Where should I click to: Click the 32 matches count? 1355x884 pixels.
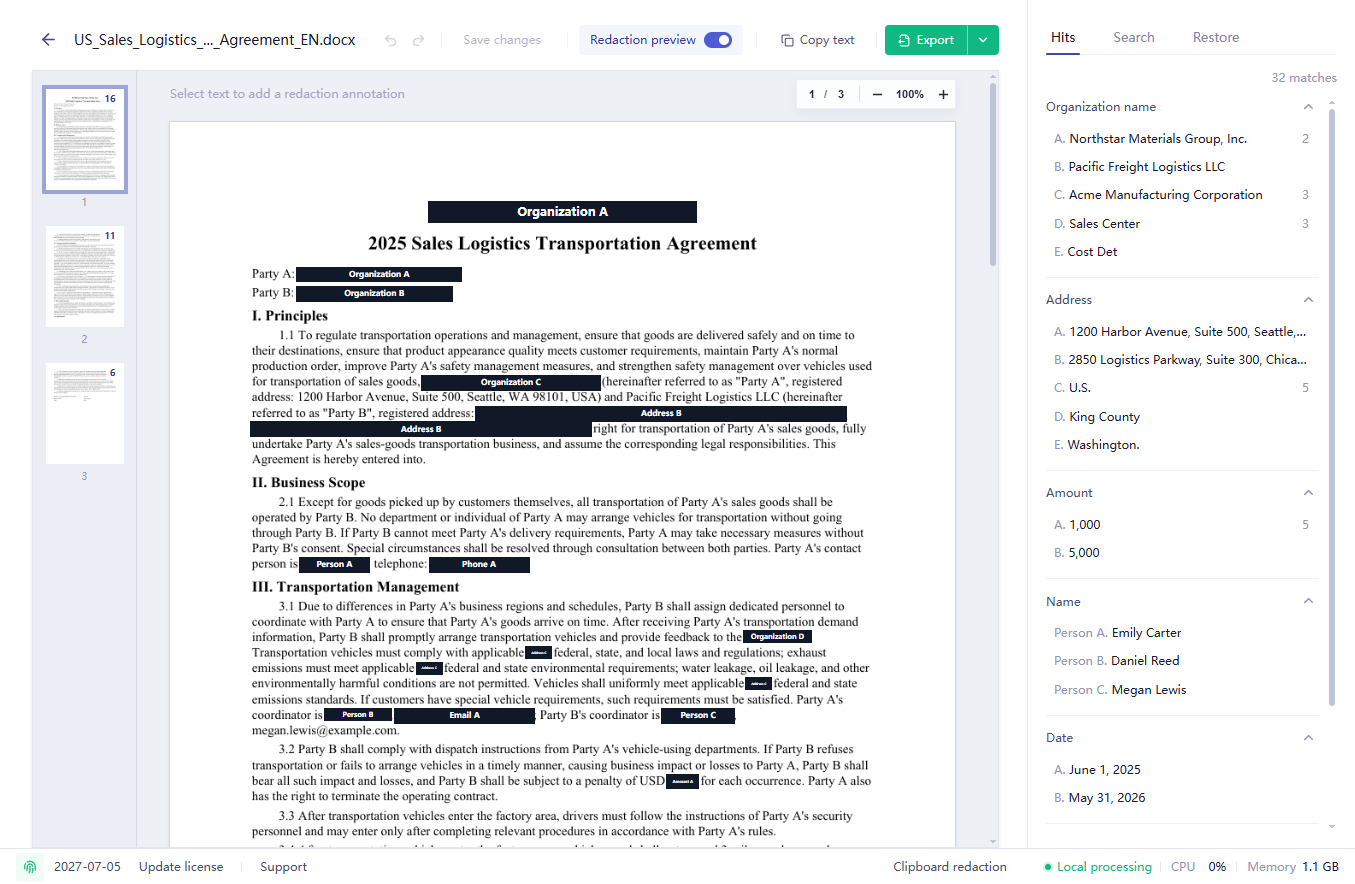tap(1304, 77)
